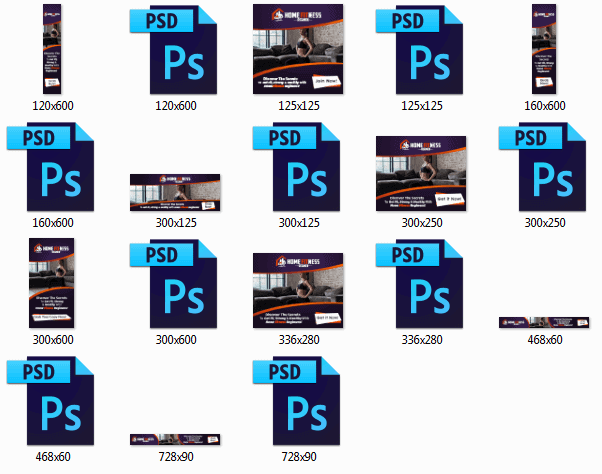Screen dimensions: 602x474
Task: Click the 300x600 banner image thumbnail
Action: coord(54,285)
